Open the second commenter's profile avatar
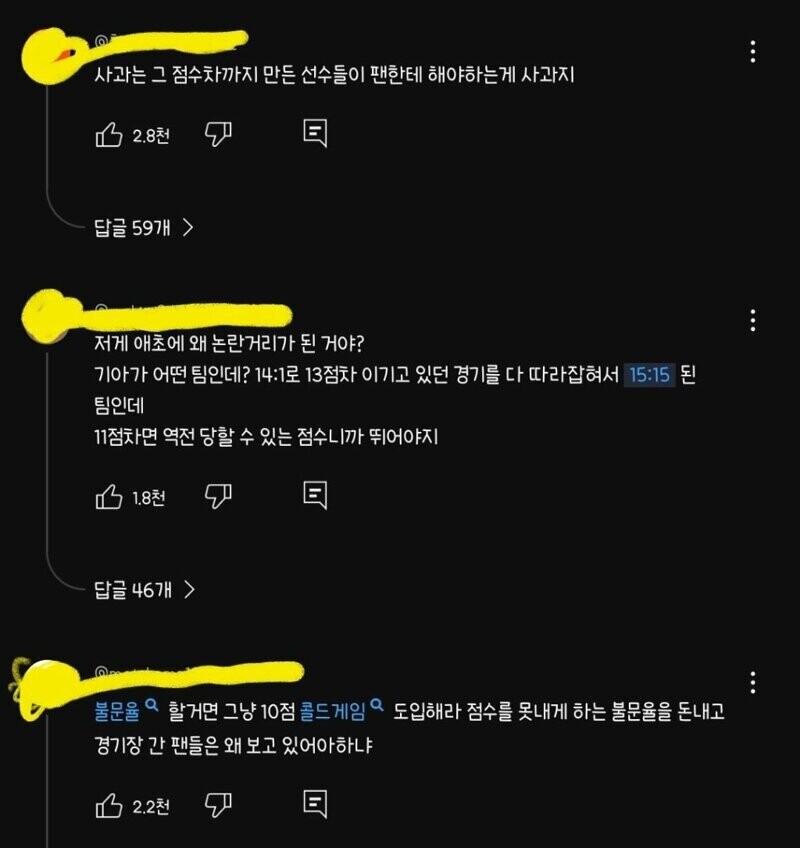 [49, 316]
